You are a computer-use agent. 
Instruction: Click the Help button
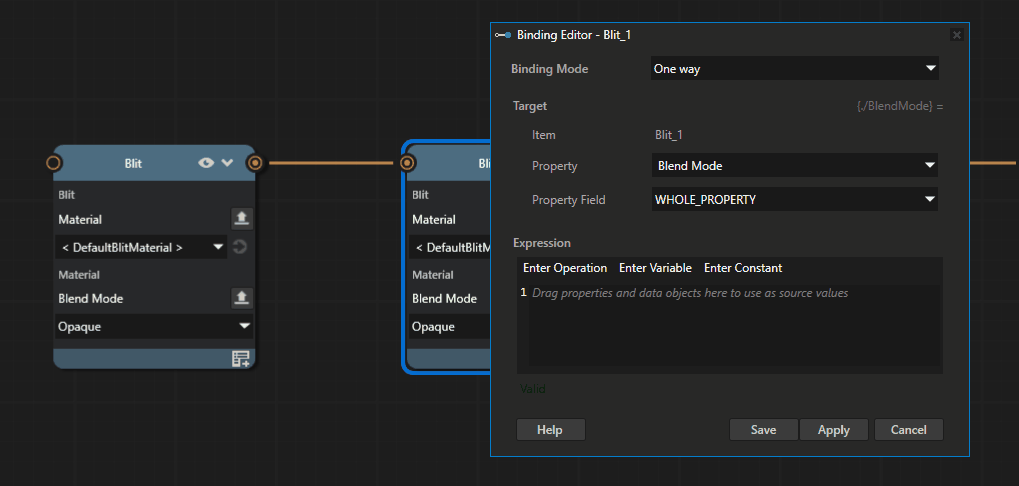tap(550, 429)
